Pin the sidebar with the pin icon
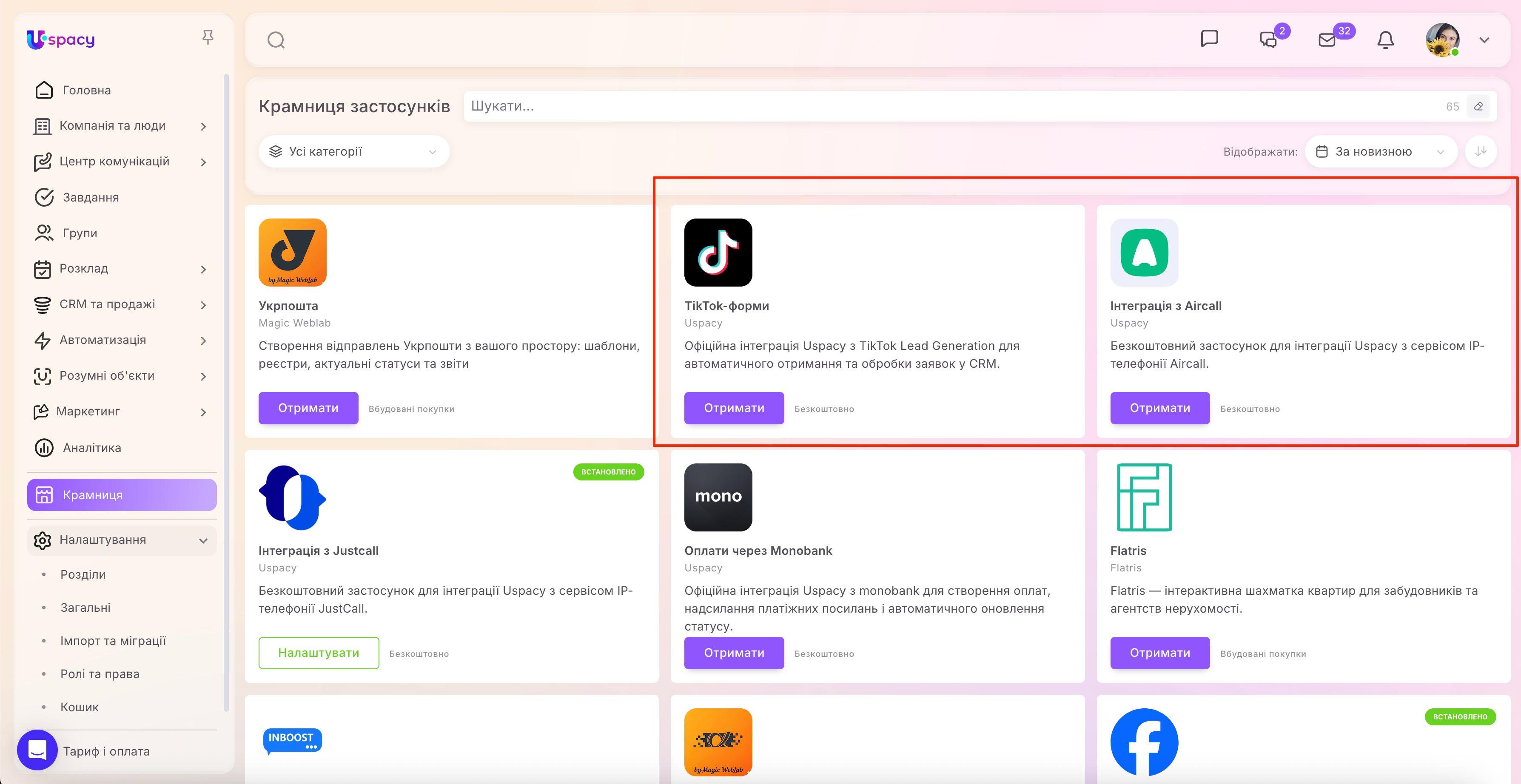1521x784 pixels. click(207, 38)
